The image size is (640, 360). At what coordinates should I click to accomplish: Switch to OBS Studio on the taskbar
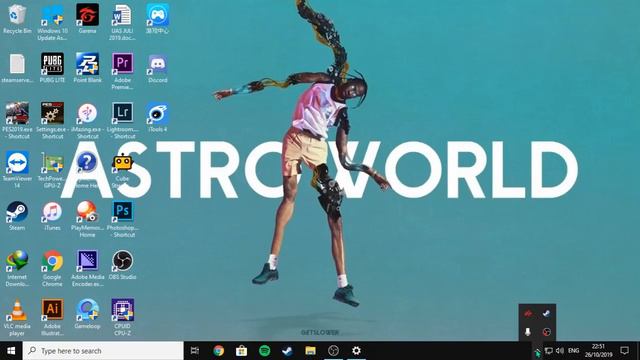333,351
